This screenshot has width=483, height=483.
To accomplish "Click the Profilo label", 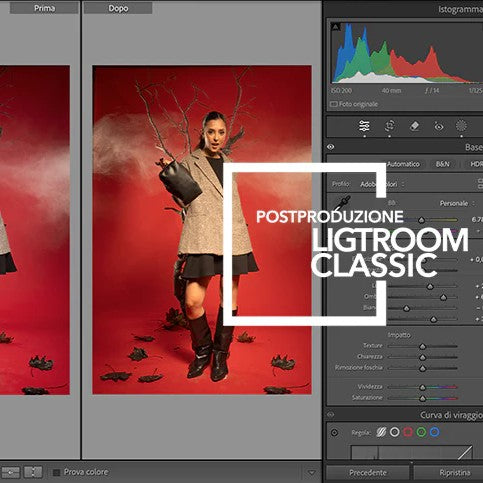I will click(x=340, y=184).
